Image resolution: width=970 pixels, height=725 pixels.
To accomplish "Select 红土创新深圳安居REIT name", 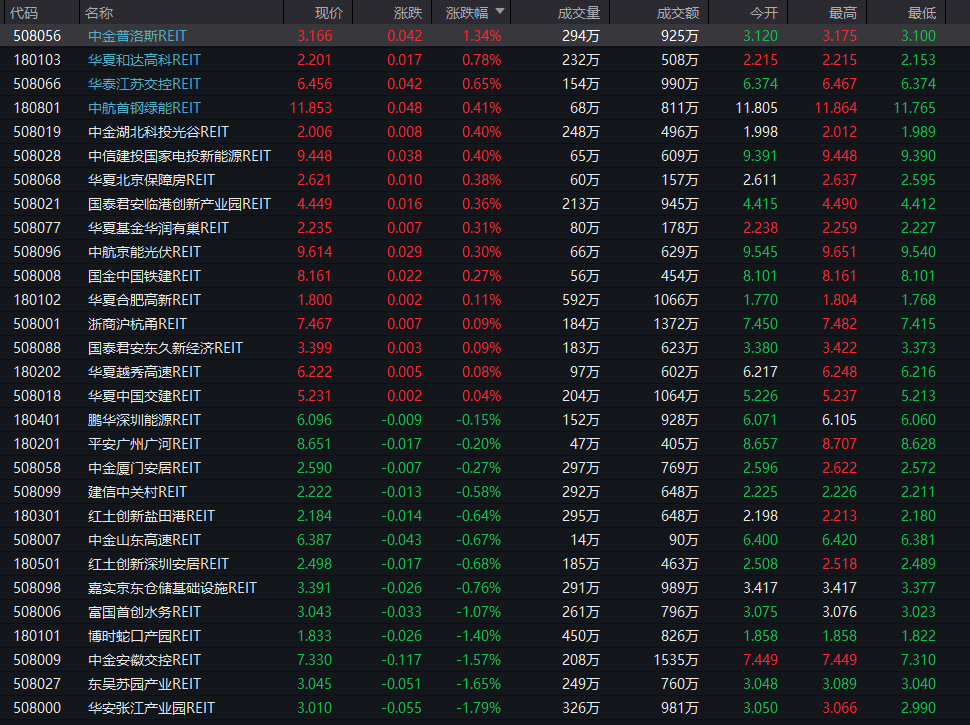I will click(158, 564).
